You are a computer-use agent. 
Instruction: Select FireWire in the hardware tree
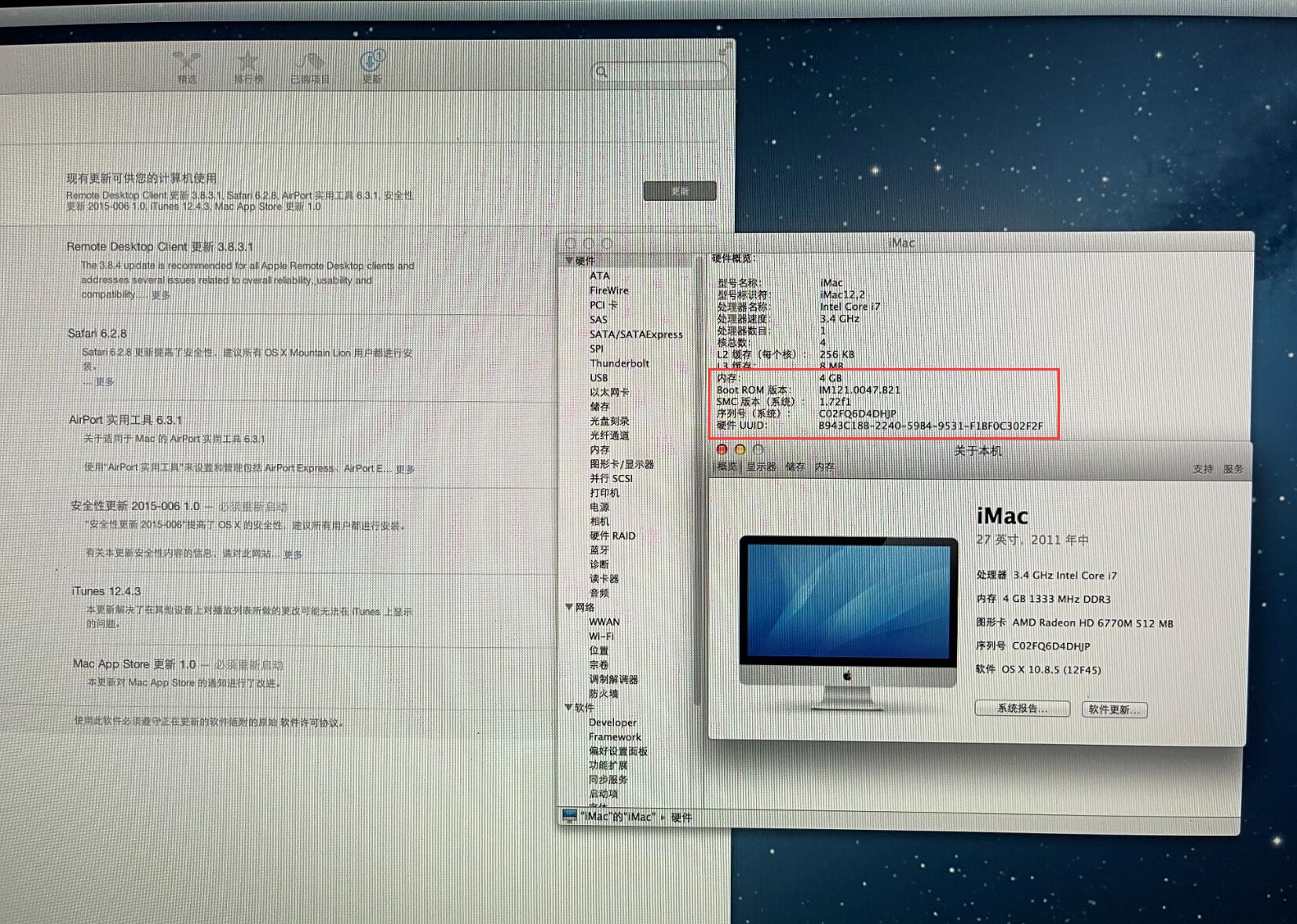pos(609,290)
